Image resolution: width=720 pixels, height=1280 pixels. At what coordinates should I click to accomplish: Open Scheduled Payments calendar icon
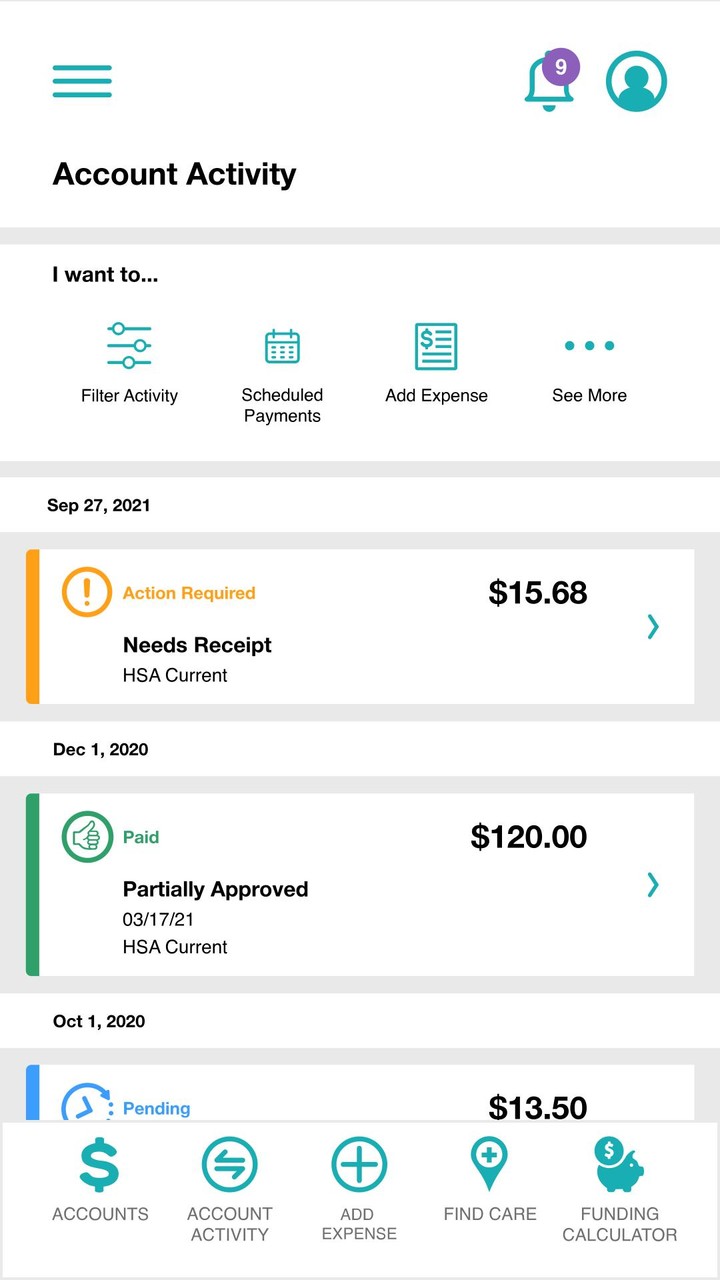[x=282, y=346]
